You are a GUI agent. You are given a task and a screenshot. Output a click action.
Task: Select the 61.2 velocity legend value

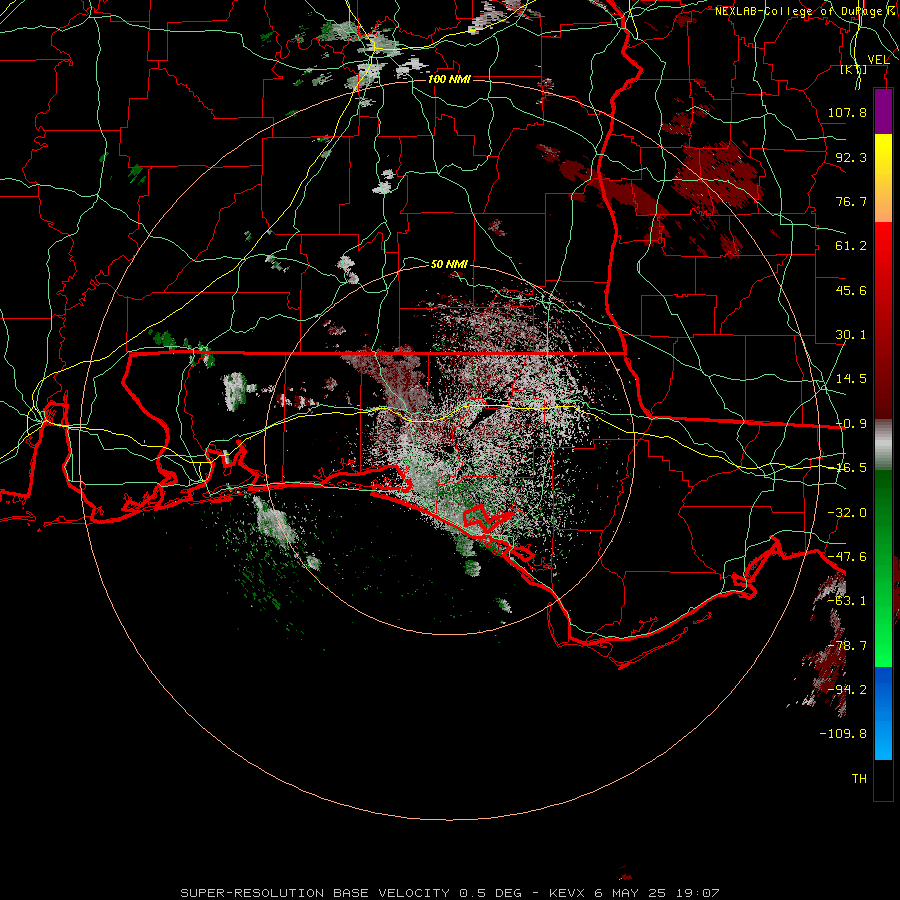click(x=851, y=246)
